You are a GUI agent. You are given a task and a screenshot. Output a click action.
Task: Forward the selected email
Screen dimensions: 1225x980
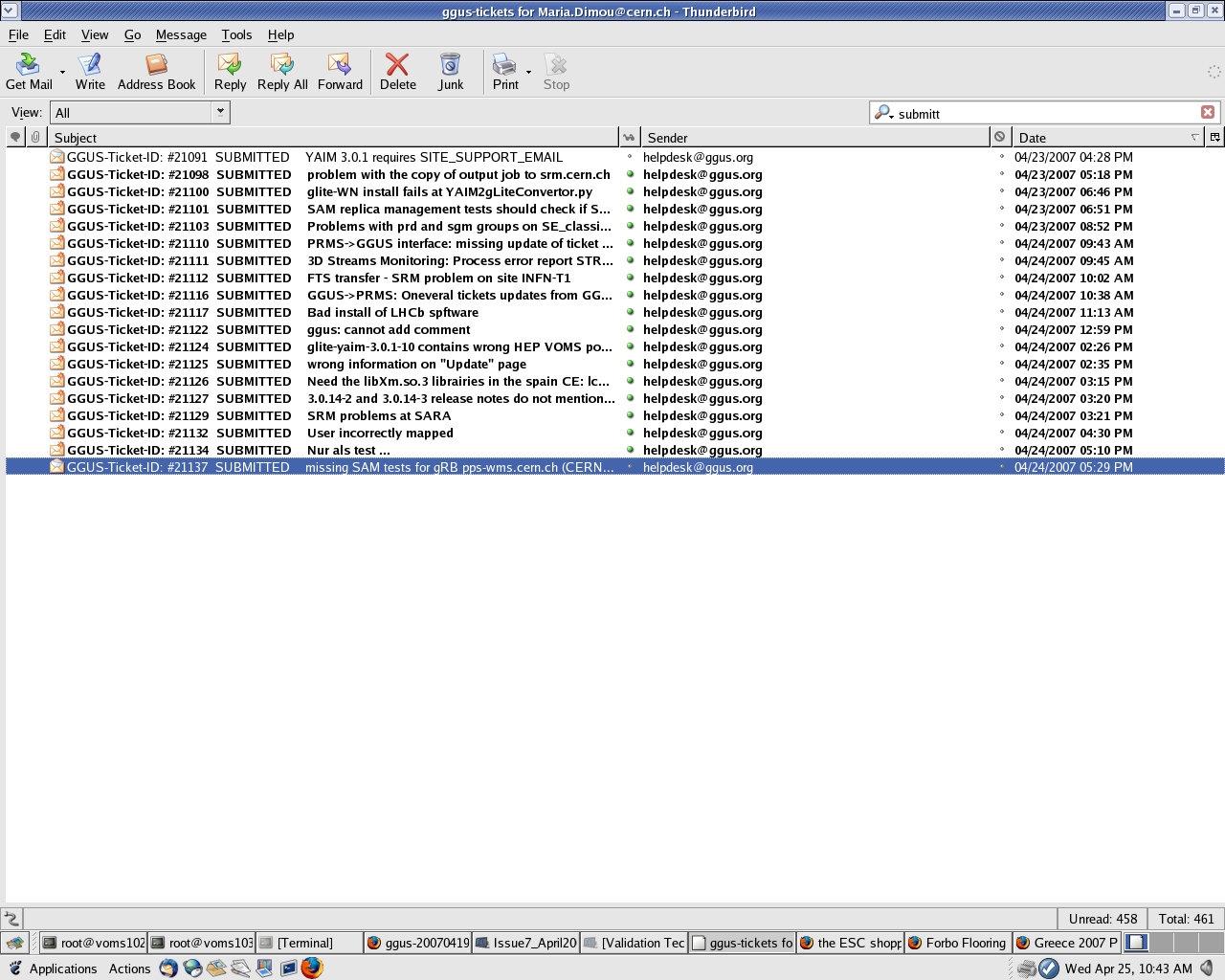click(x=340, y=72)
